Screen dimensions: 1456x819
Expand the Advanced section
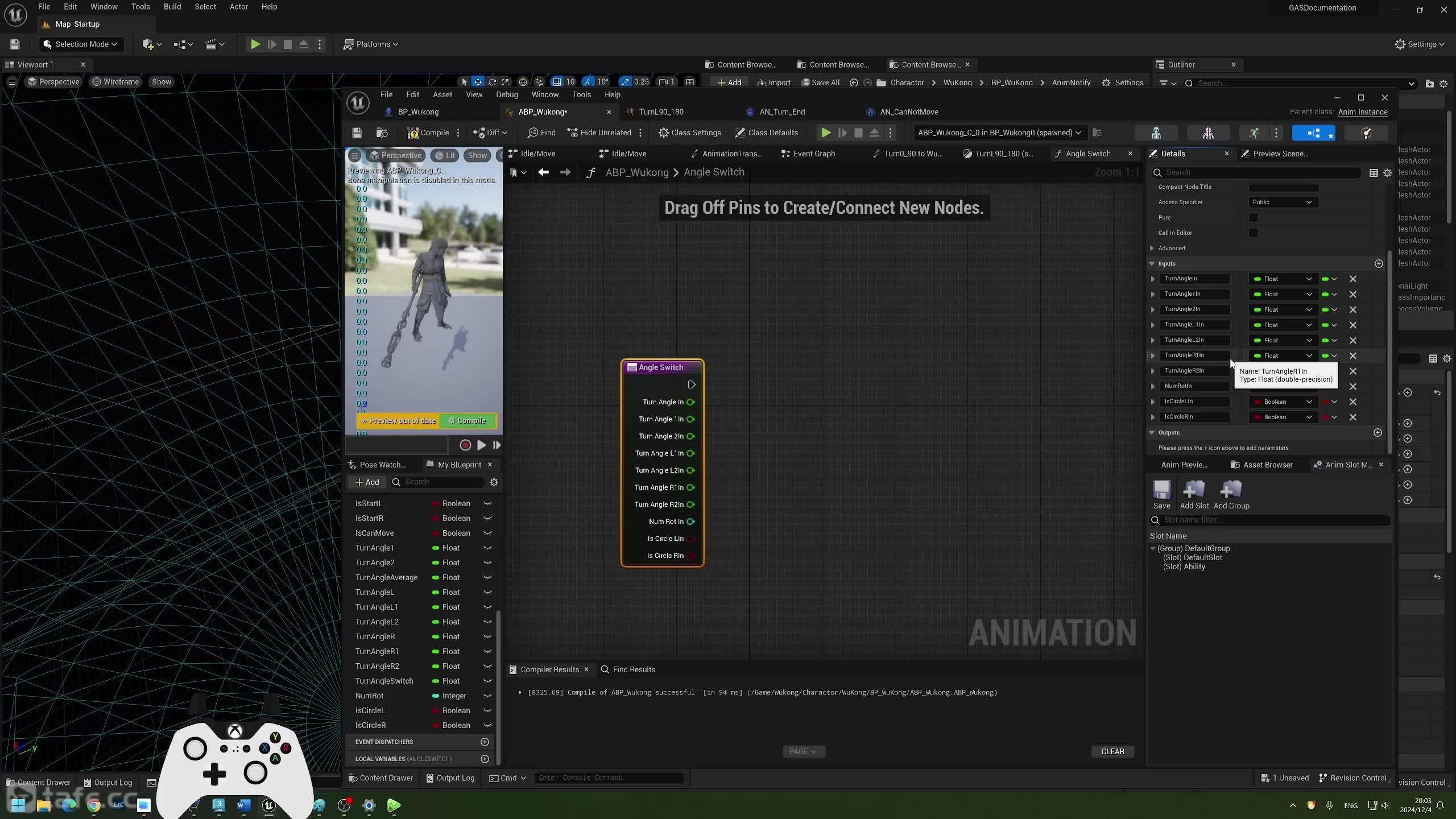(x=1152, y=248)
